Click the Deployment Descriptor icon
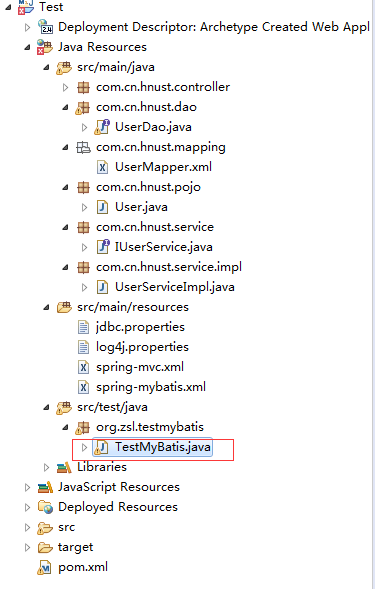Image resolution: width=375 pixels, height=589 pixels. click(45, 27)
